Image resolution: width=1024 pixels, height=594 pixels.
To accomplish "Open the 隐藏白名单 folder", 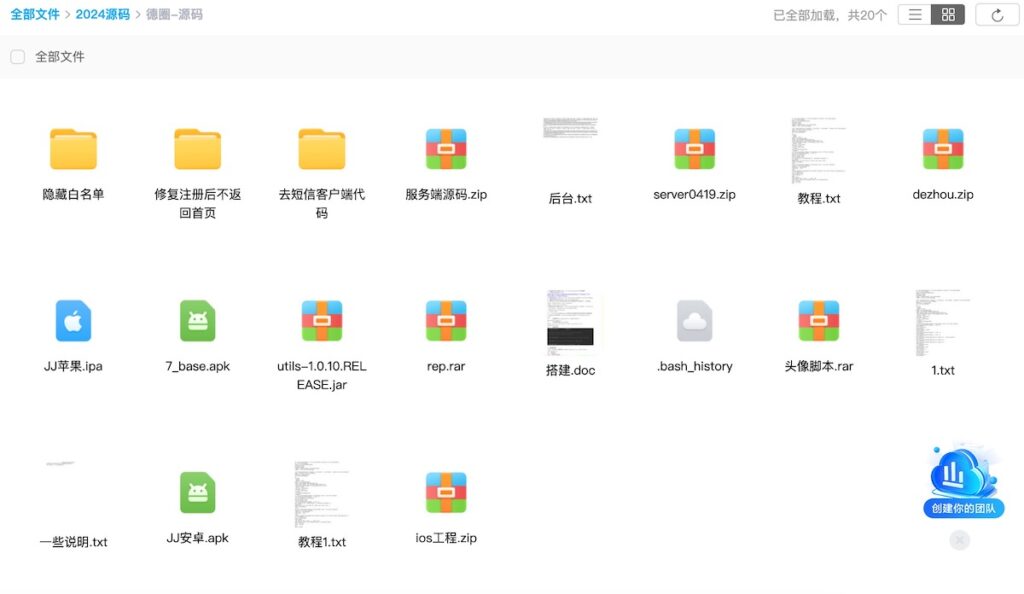I will (x=73, y=150).
